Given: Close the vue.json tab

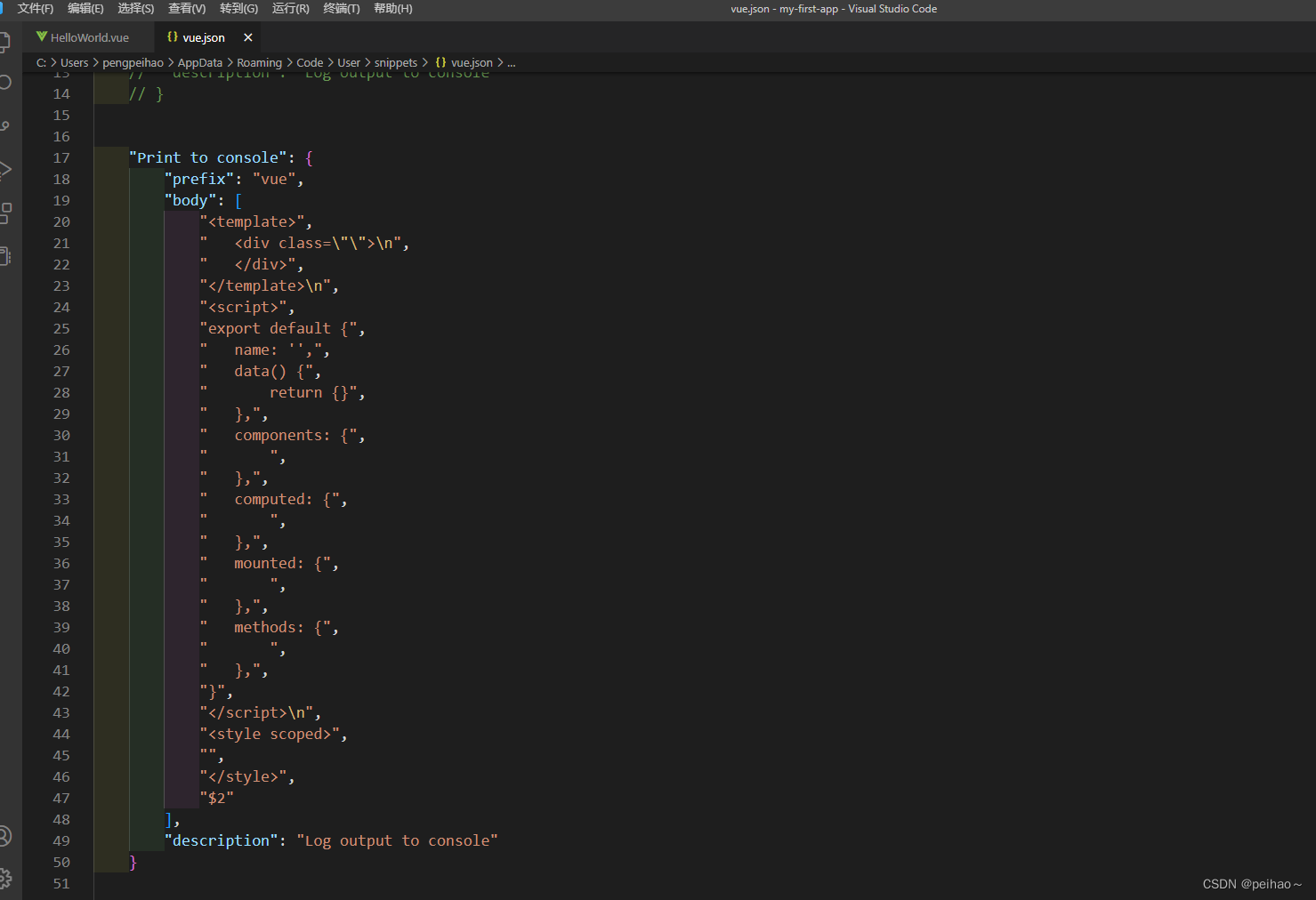Looking at the screenshot, I should (x=248, y=37).
